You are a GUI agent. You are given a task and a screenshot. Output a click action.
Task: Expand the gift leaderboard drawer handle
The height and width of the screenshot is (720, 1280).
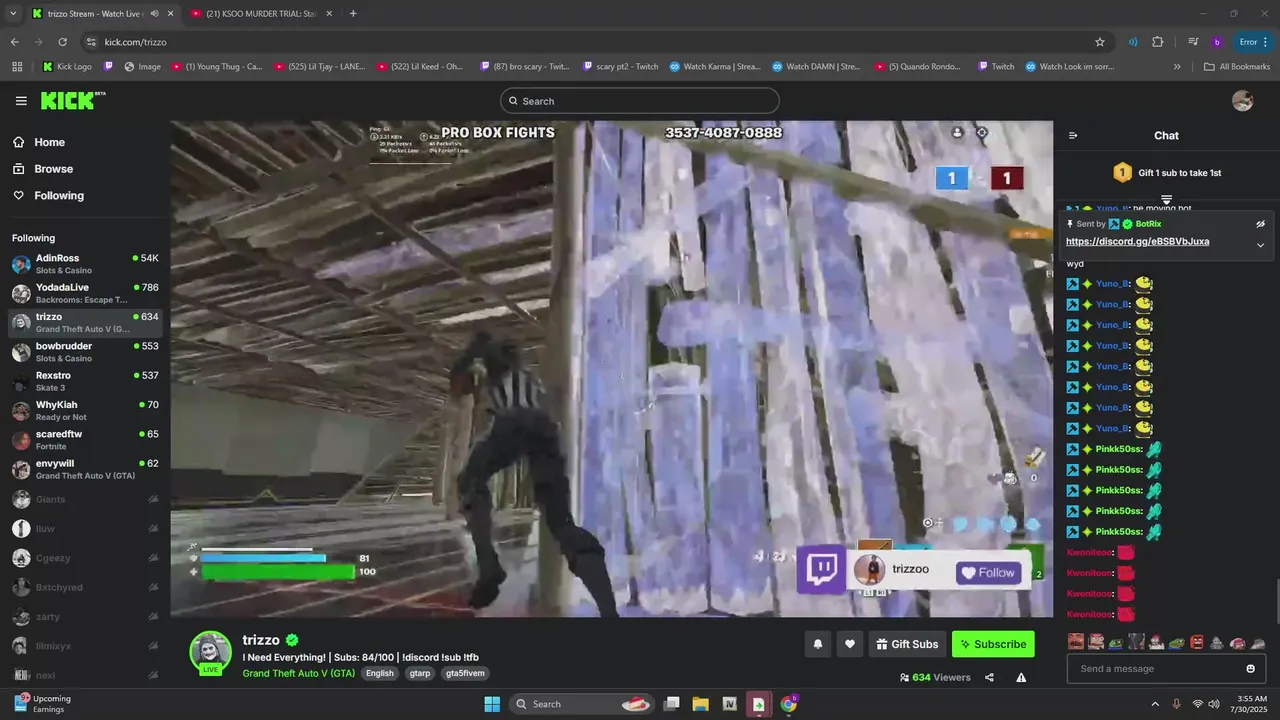point(1166,200)
